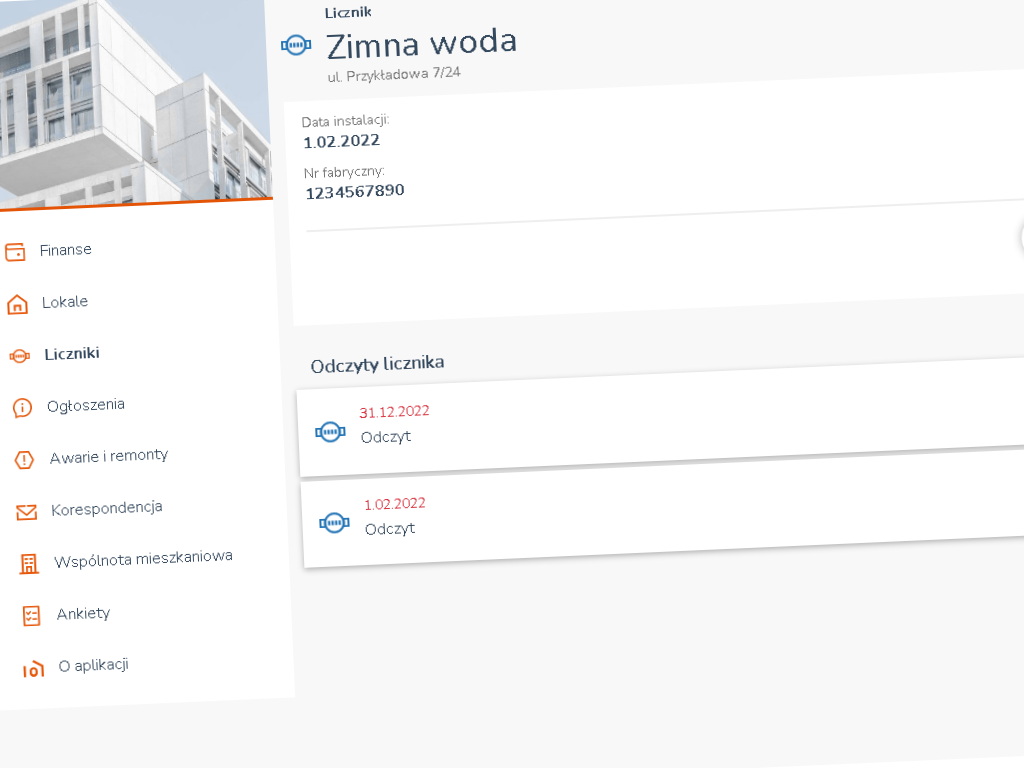Click the building photo banner
This screenshot has width=1024, height=768.
135,100
